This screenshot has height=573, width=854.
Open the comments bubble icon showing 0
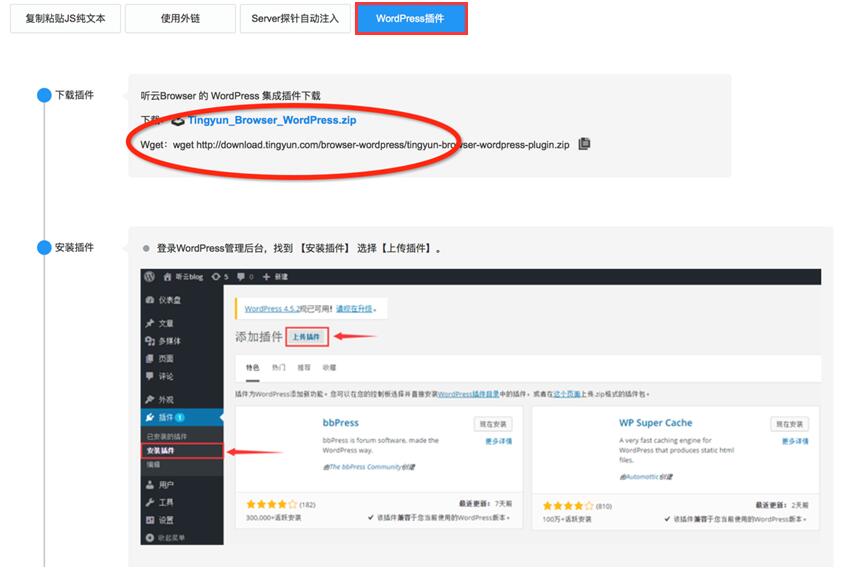tap(241, 277)
